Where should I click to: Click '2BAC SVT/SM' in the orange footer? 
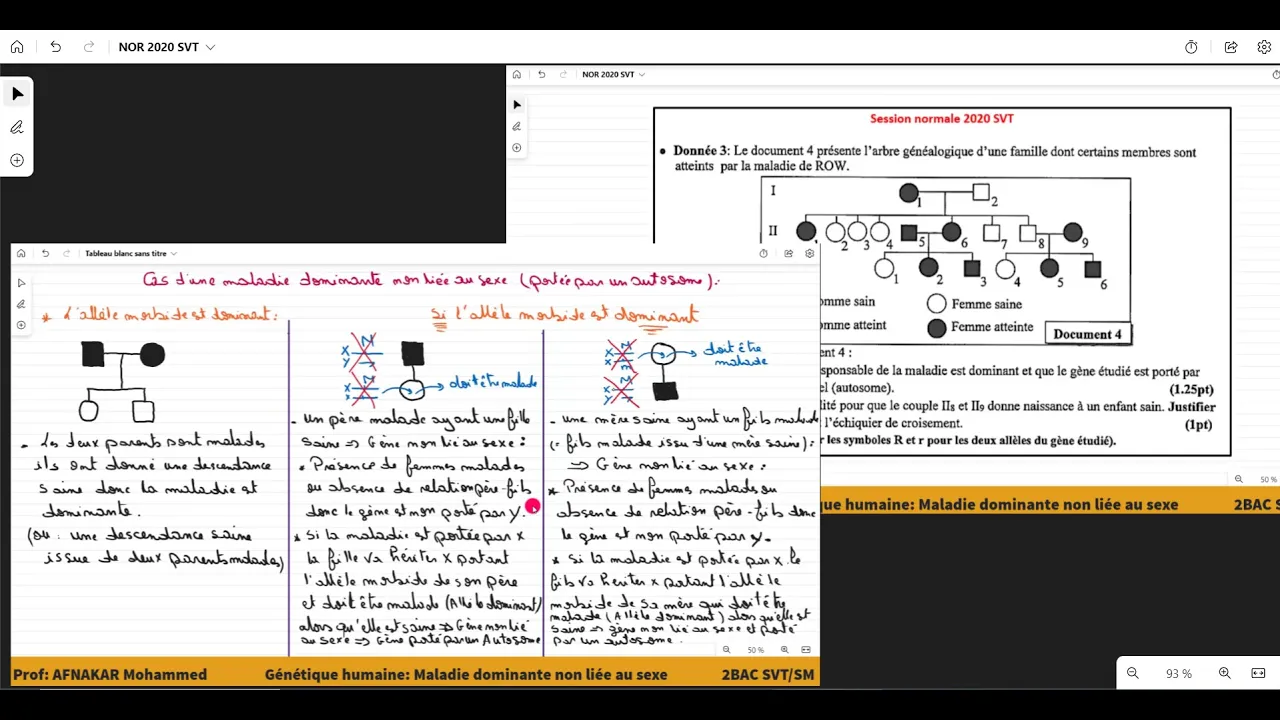(768, 675)
